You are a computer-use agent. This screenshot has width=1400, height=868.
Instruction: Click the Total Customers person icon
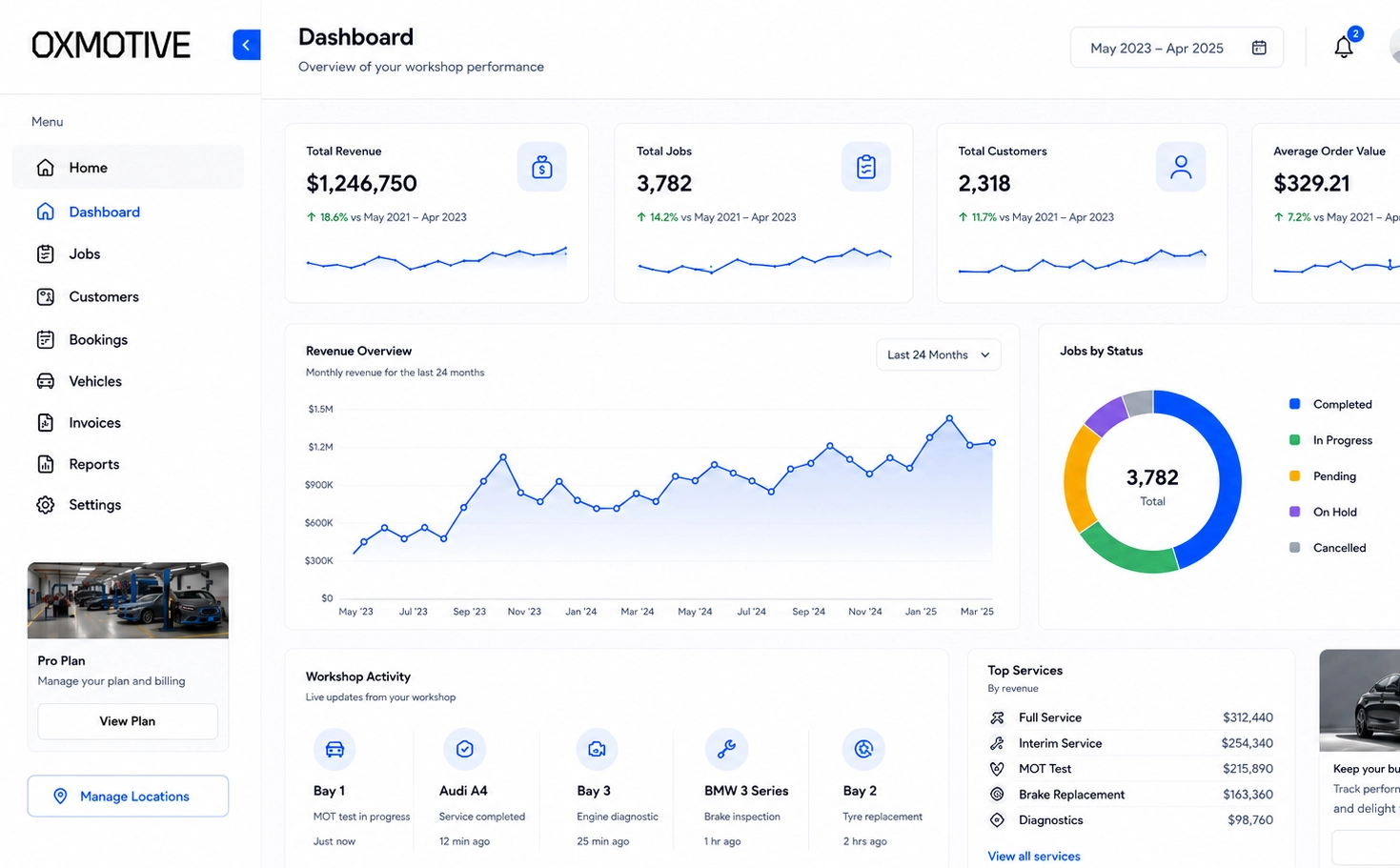(1181, 168)
